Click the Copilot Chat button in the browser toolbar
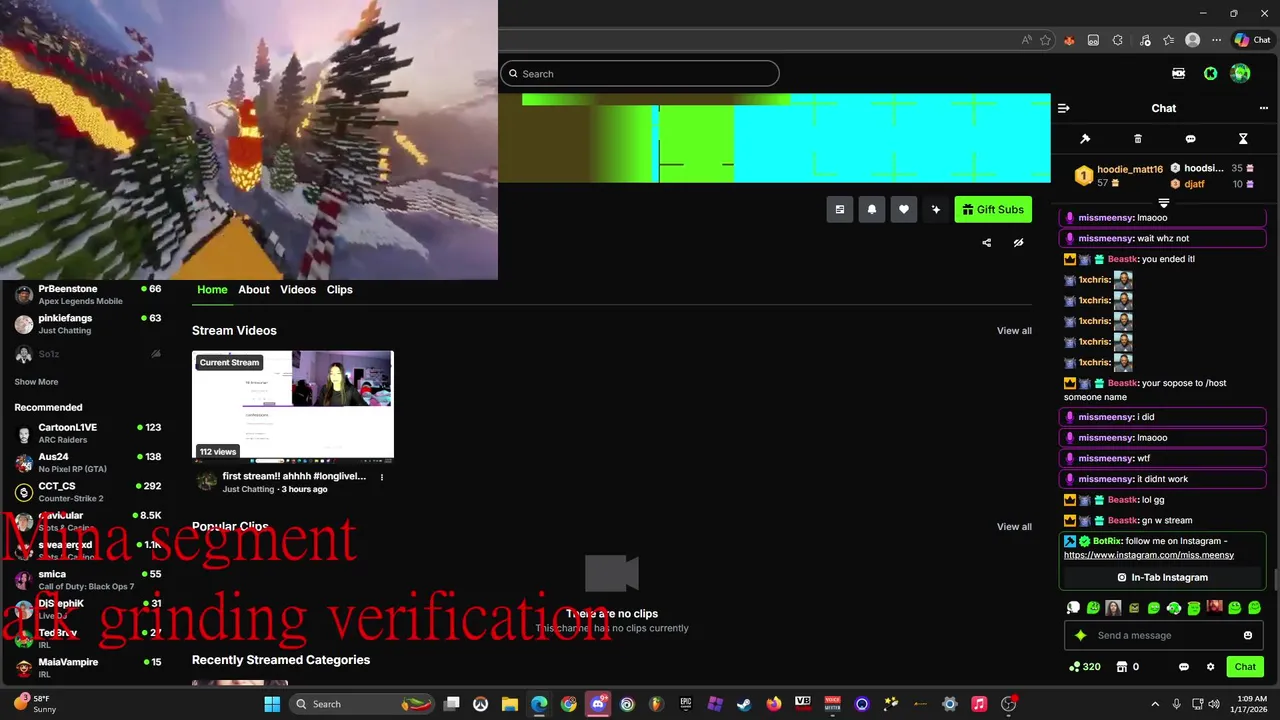This screenshot has width=1280, height=720. 1252,40
